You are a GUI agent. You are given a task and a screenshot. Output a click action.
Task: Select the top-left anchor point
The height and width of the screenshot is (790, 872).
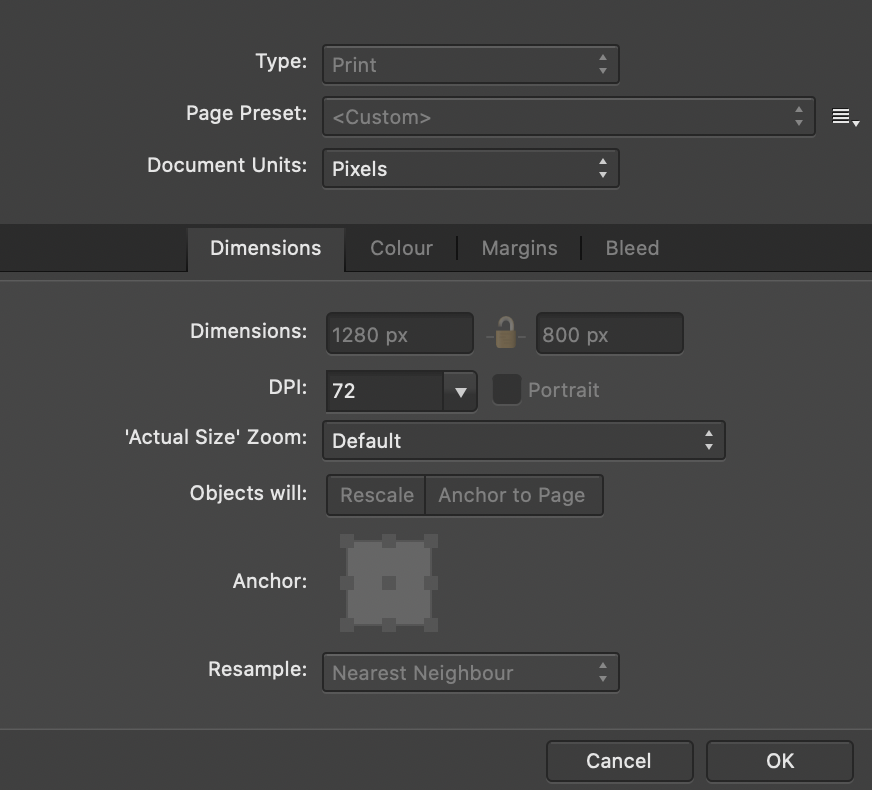tap(346, 541)
